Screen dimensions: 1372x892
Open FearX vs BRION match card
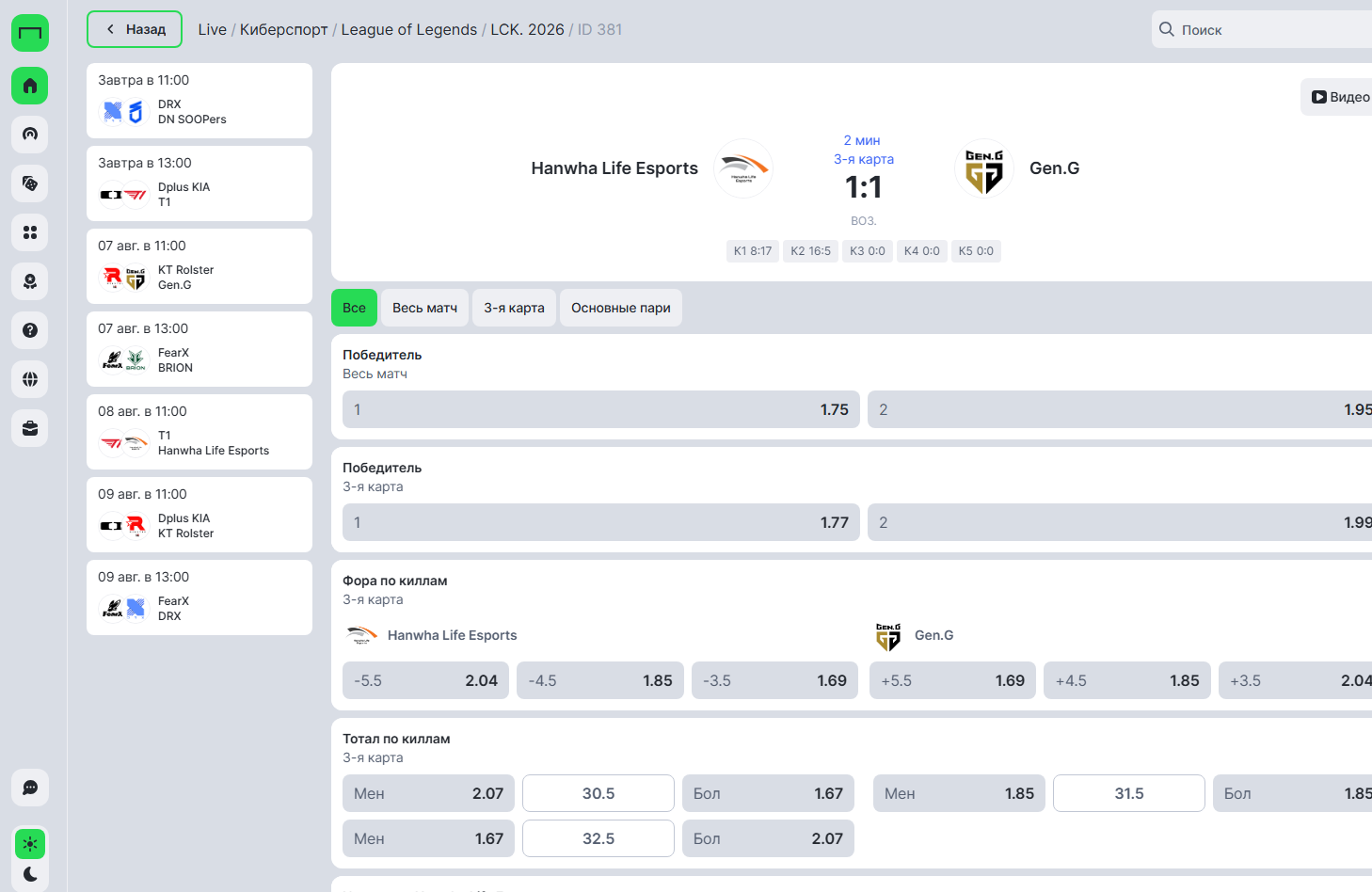[199, 349]
